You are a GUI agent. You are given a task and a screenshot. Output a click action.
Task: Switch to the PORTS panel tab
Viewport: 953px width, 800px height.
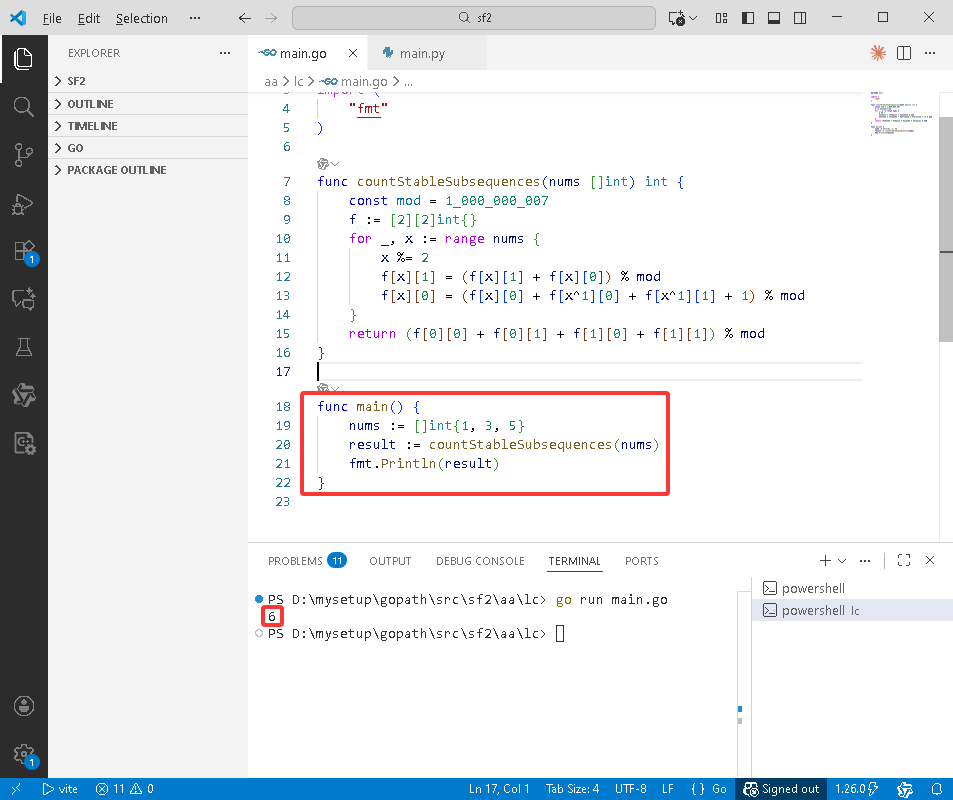click(x=641, y=560)
